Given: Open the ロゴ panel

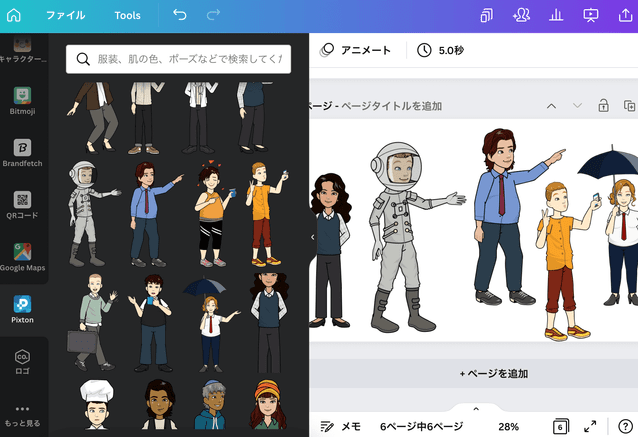Looking at the screenshot, I should (x=22, y=361).
